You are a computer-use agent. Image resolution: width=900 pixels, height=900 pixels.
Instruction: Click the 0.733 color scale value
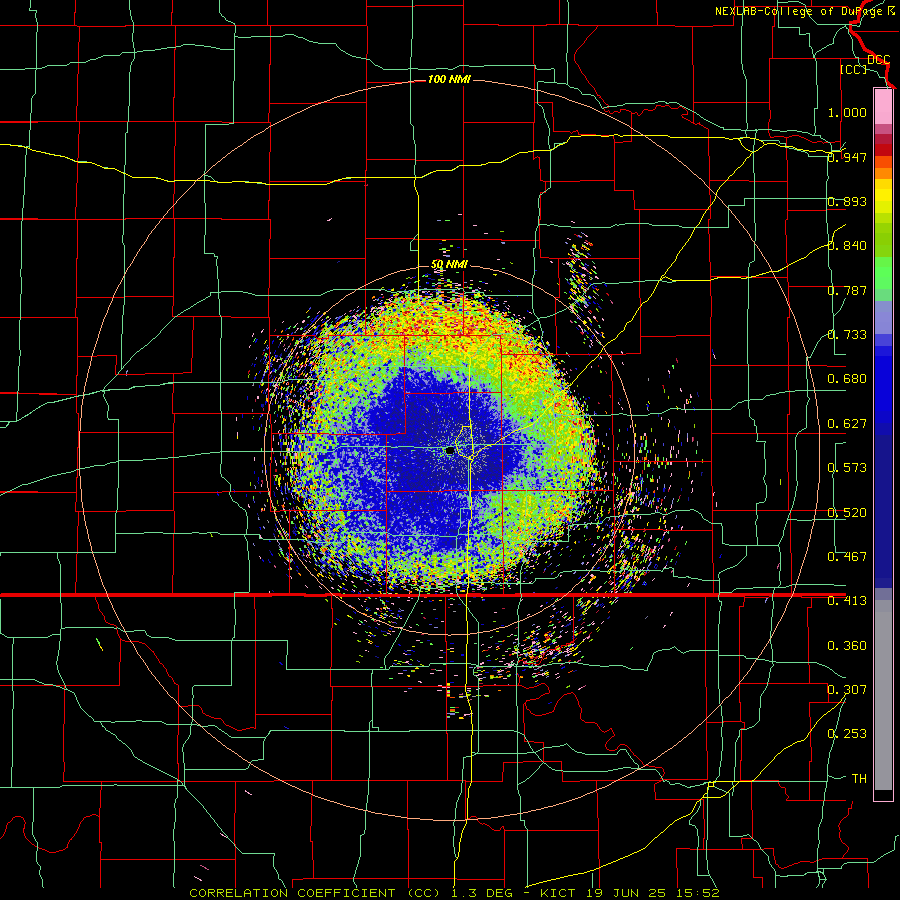tap(847, 335)
